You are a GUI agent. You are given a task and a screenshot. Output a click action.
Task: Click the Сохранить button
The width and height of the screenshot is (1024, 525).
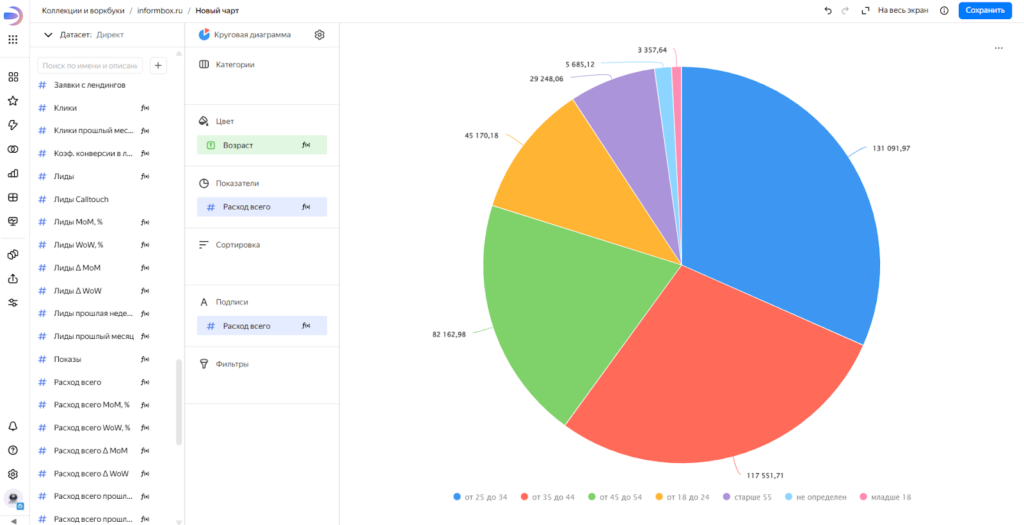pyautogui.click(x=984, y=10)
